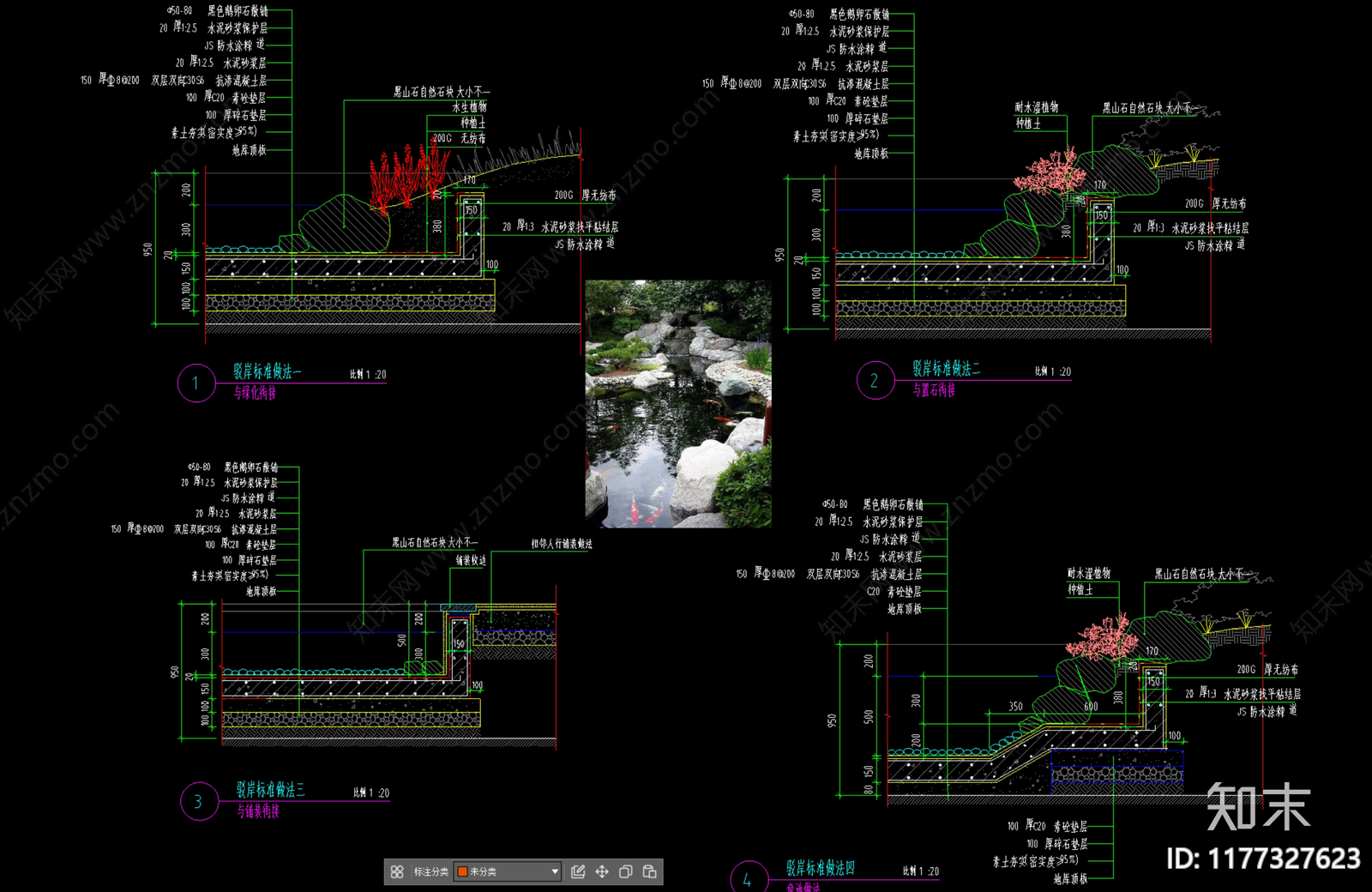1372x892 pixels.
Task: Click the koi pond reference photo
Action: pyautogui.click(x=678, y=403)
